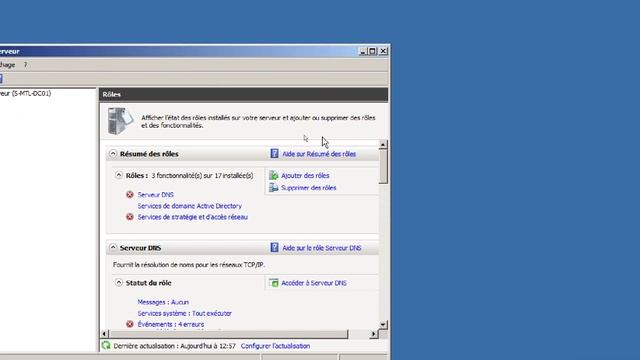
Task: Click the 'Dernière actualisation : Aujourd'hui à 12:57' status text
Action: click(x=175, y=346)
